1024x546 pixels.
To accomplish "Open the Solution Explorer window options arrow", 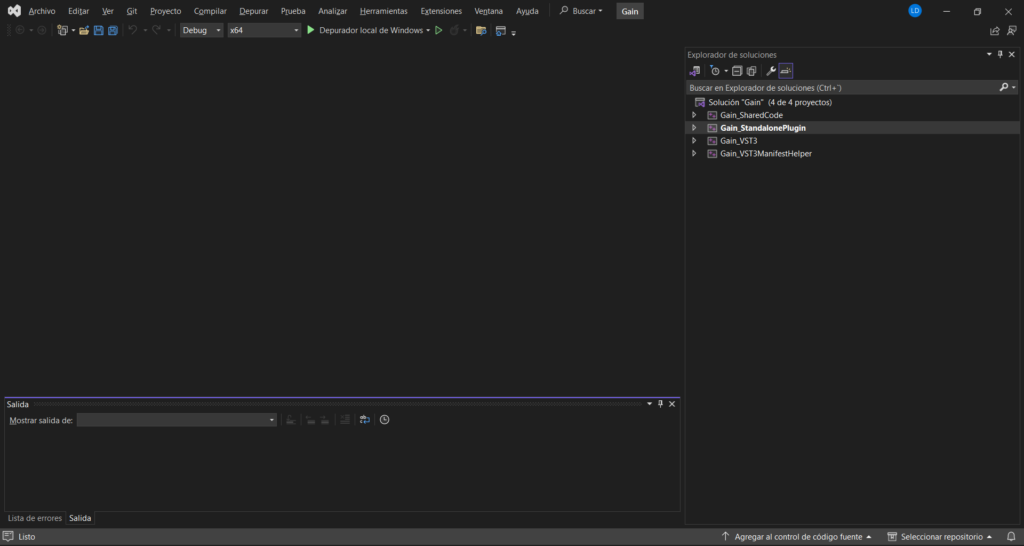I will (x=989, y=55).
